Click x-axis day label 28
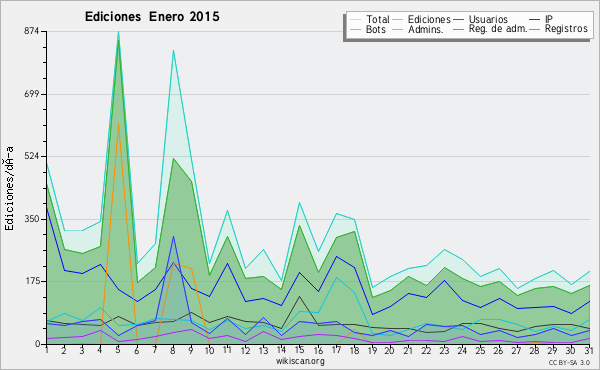This screenshot has width=600, height=370. pyautogui.click(x=535, y=350)
